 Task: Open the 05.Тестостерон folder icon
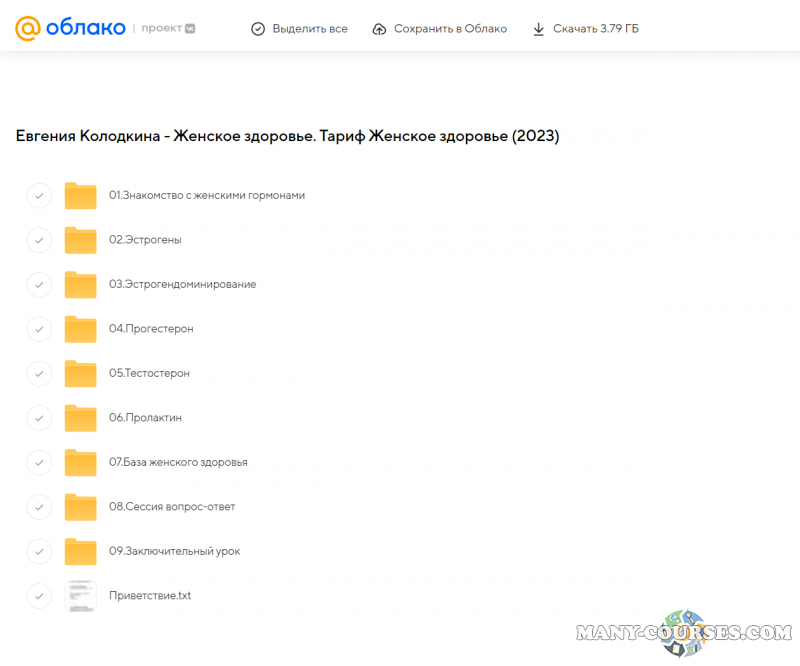(80, 373)
